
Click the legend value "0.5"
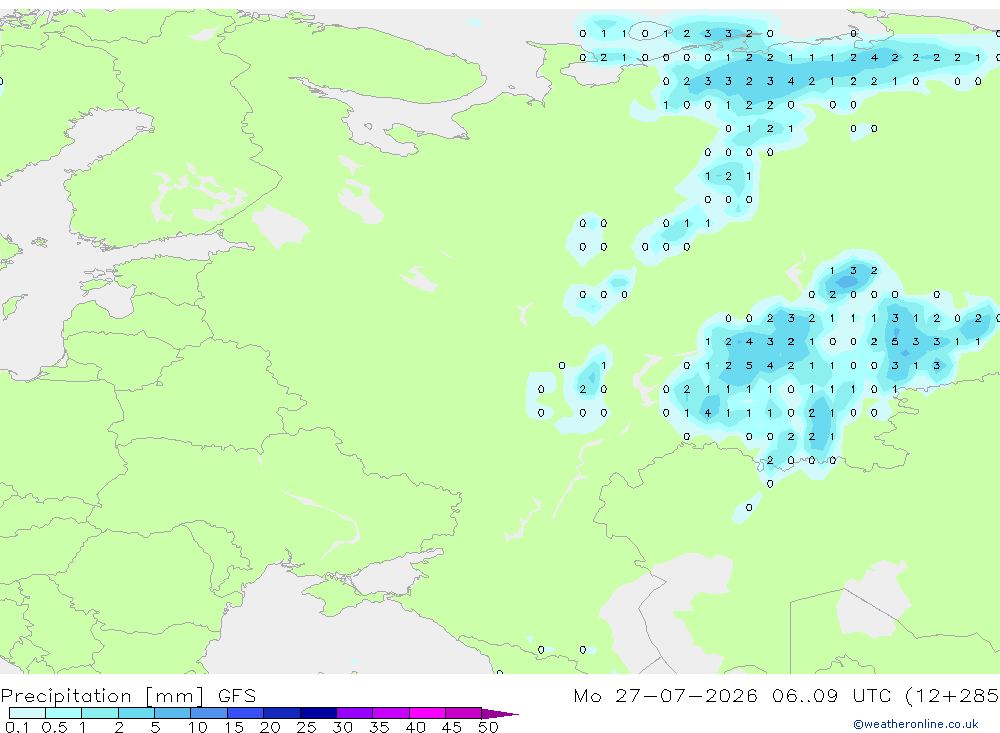(54, 727)
